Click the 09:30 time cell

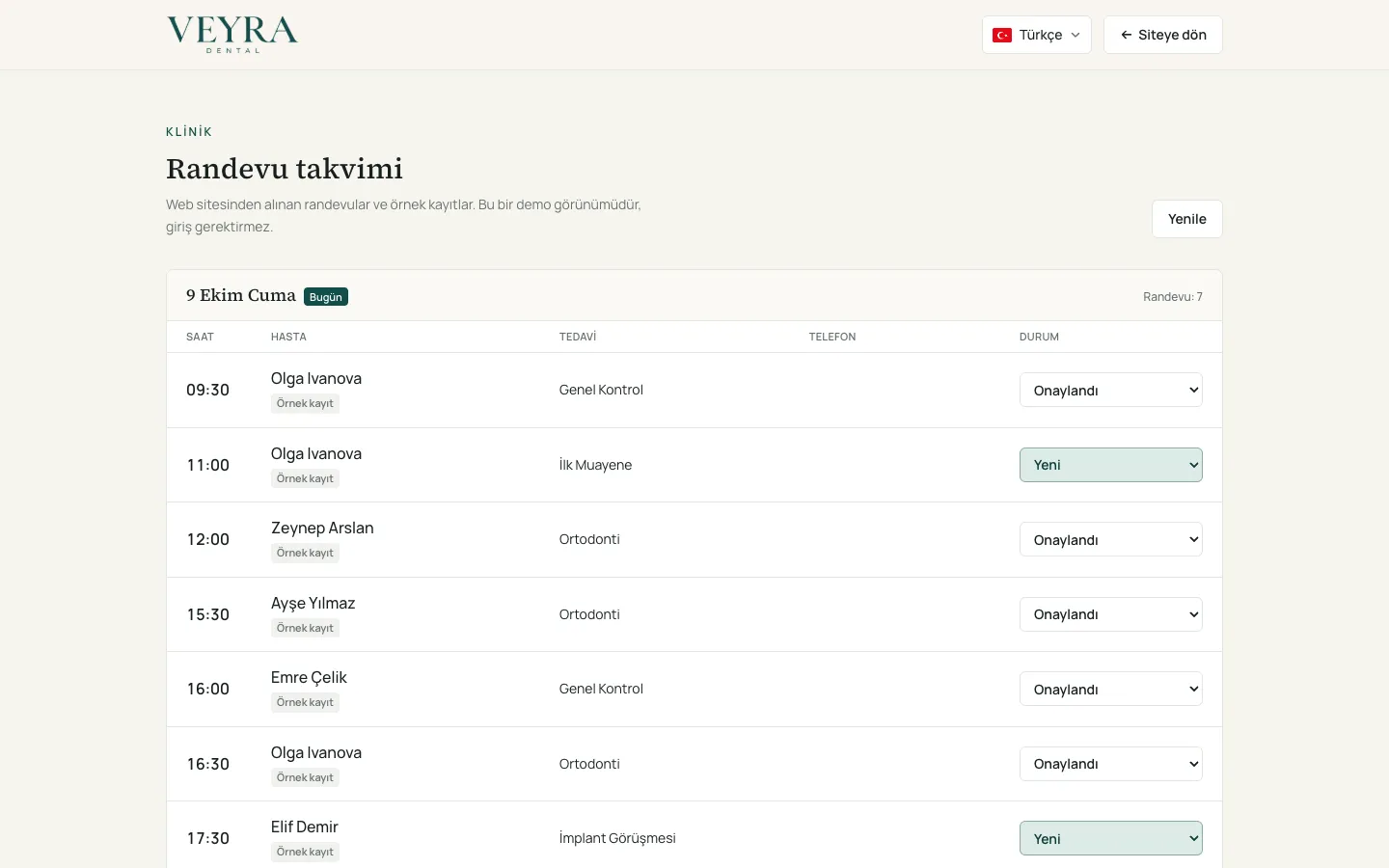(208, 390)
